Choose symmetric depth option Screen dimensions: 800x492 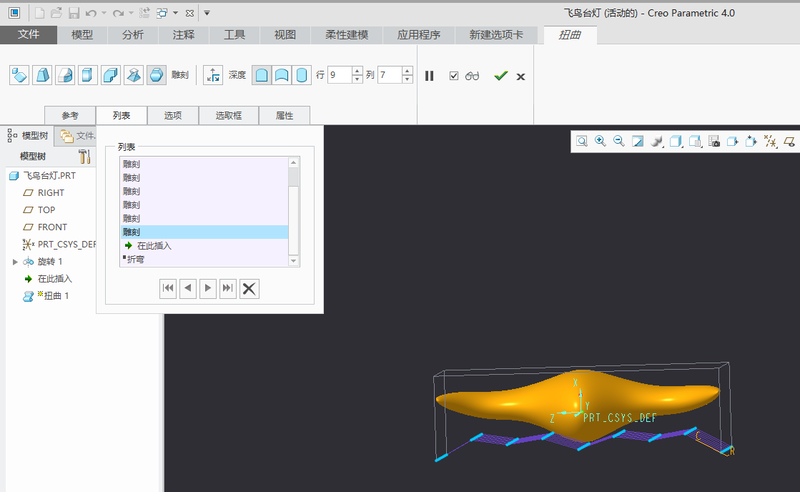point(302,76)
